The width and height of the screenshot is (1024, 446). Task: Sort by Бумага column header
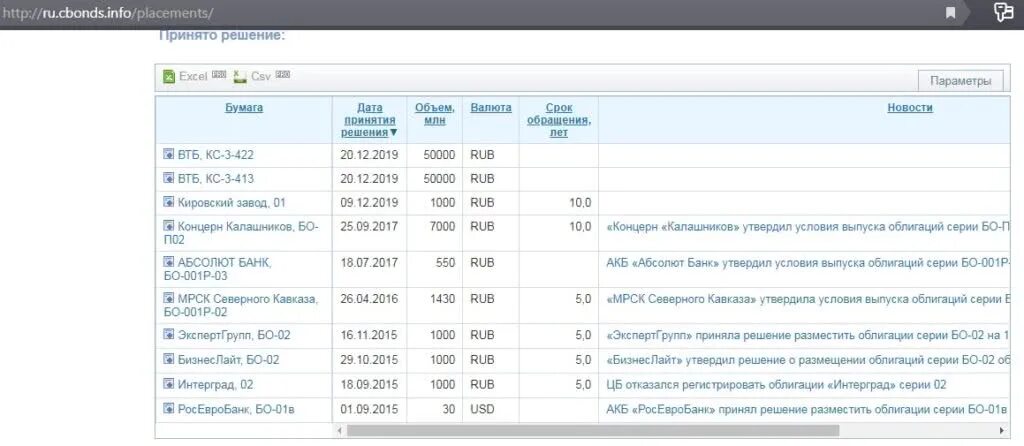coord(244,108)
